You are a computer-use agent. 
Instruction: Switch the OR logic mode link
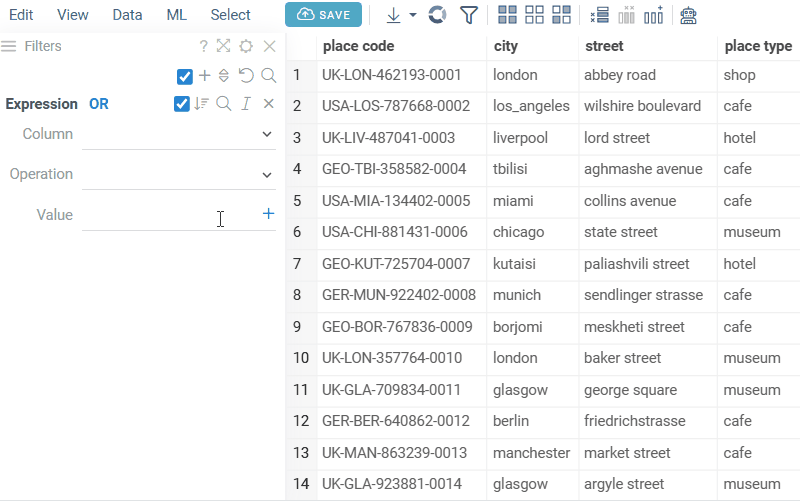(99, 104)
